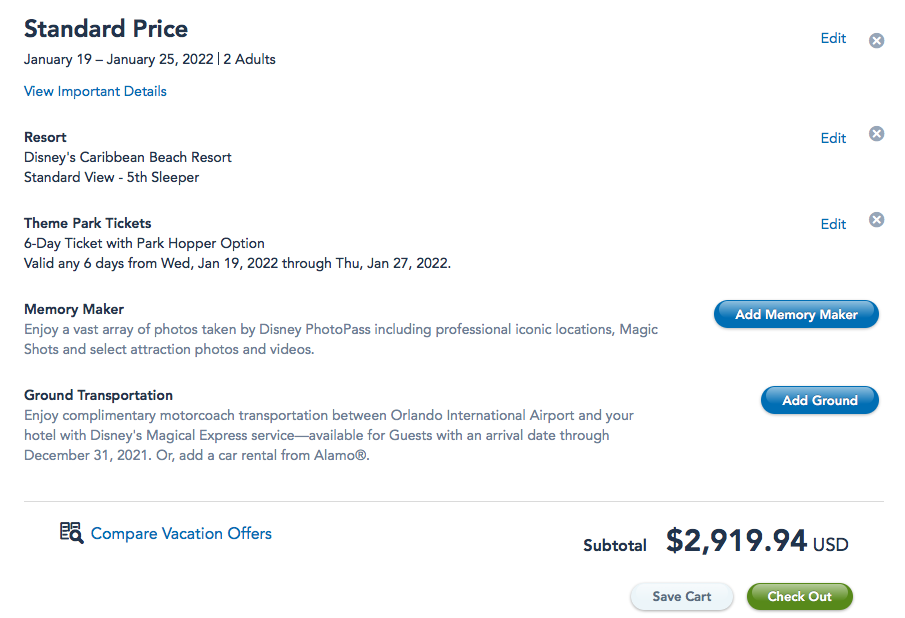Click the Ground Transportation heading

[x=98, y=395]
